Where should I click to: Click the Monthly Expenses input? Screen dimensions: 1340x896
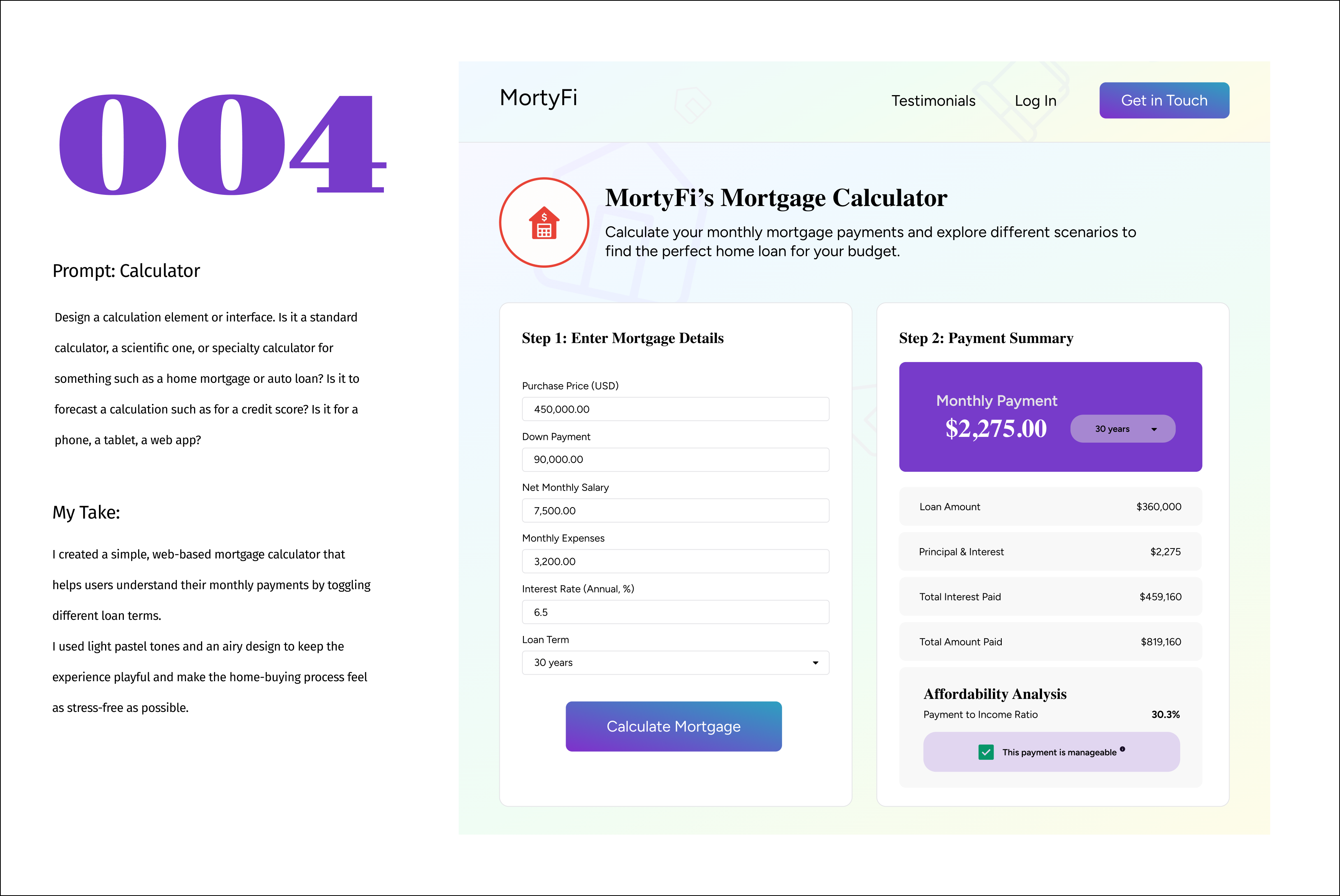[675, 561]
